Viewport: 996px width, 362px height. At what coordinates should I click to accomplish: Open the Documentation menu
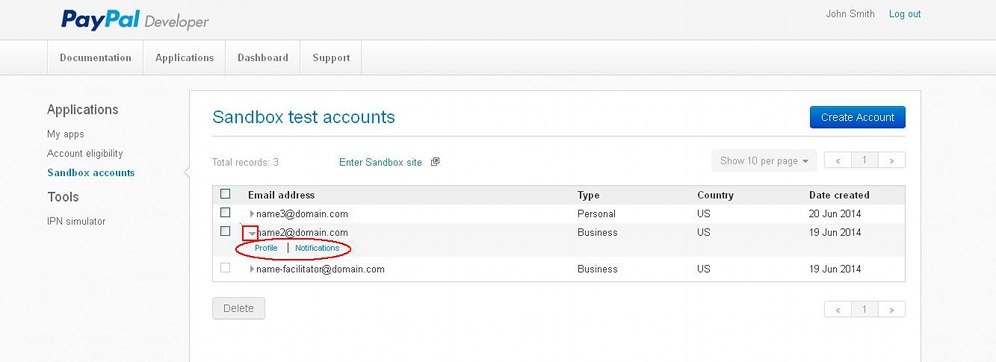[95, 58]
